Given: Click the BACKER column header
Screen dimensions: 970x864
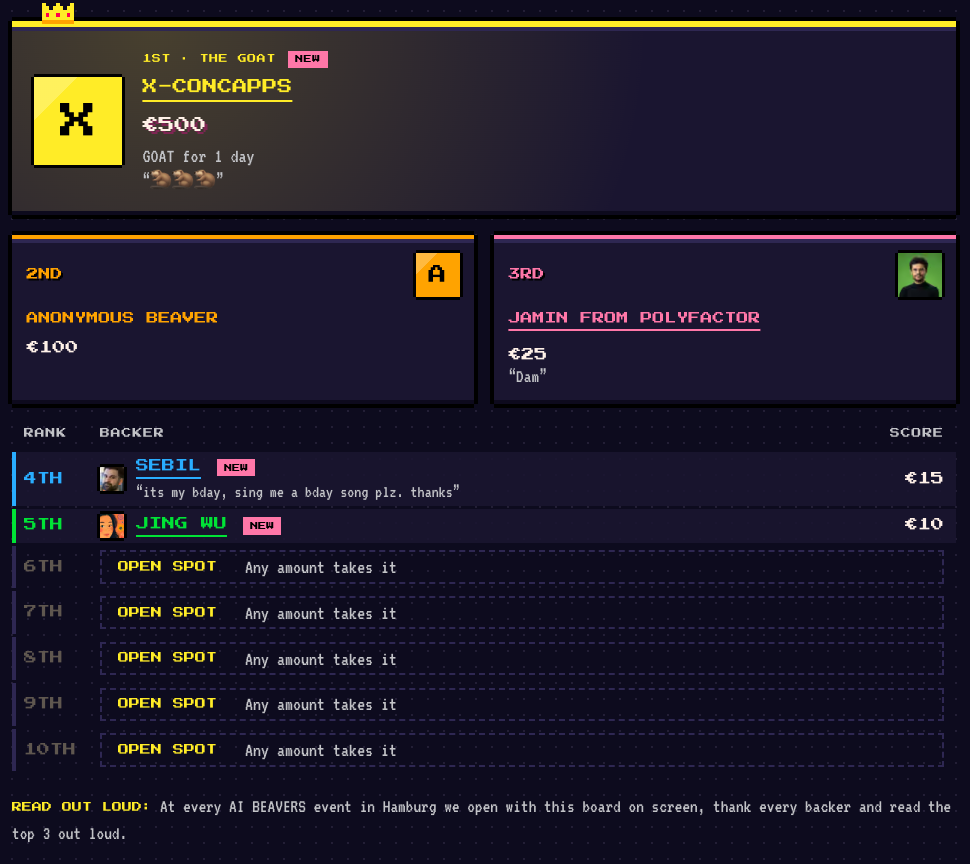Looking at the screenshot, I should [132, 433].
